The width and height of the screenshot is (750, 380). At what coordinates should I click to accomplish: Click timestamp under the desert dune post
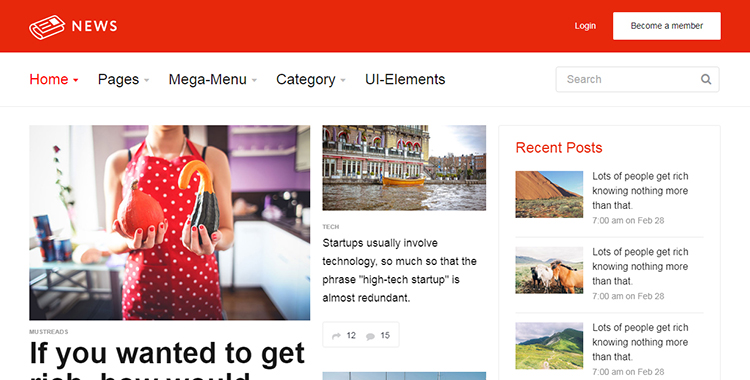coord(628,221)
